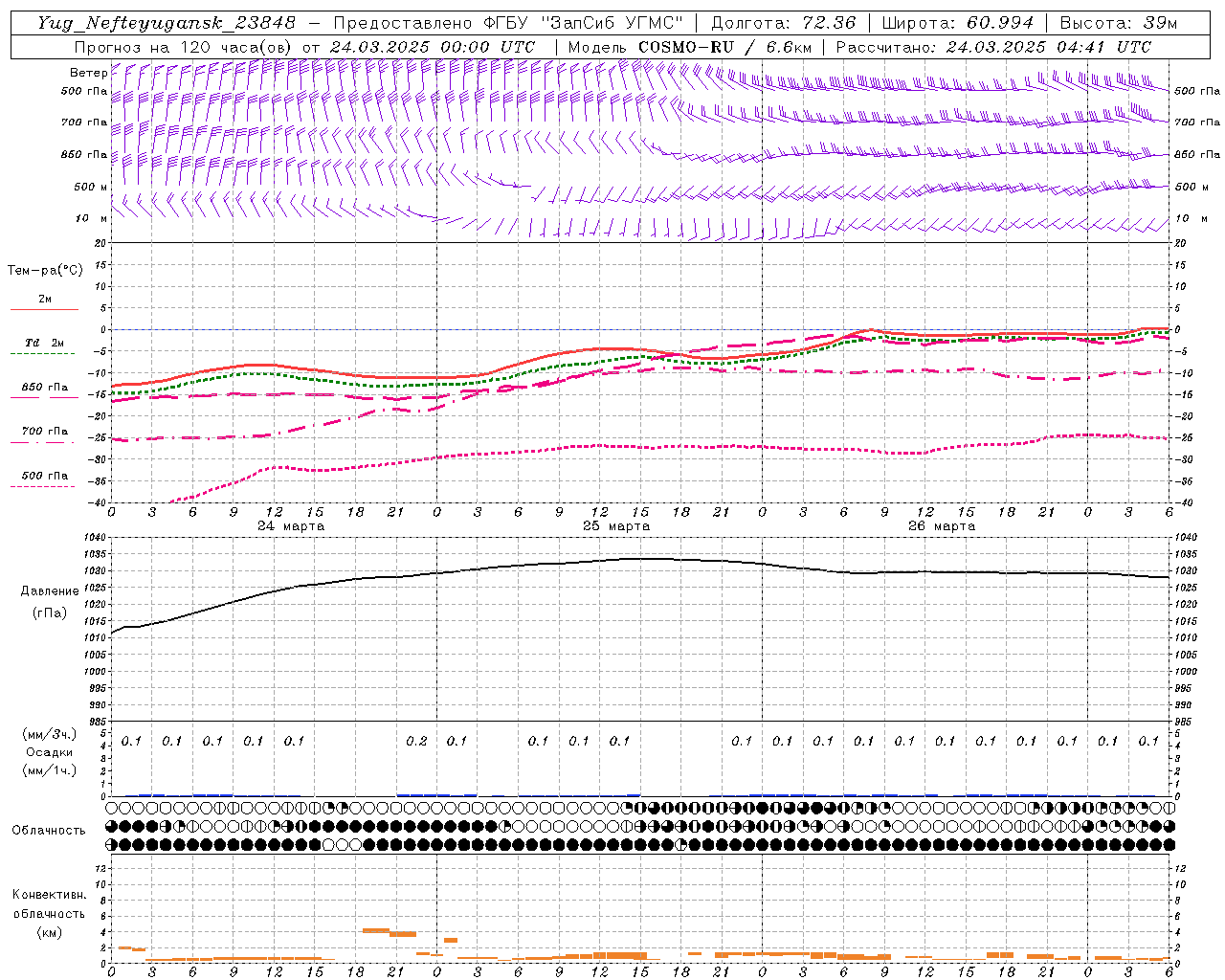Select the (мм/1ч.) precipitation unit label
Screen dimensions: 1225x980
(50, 770)
